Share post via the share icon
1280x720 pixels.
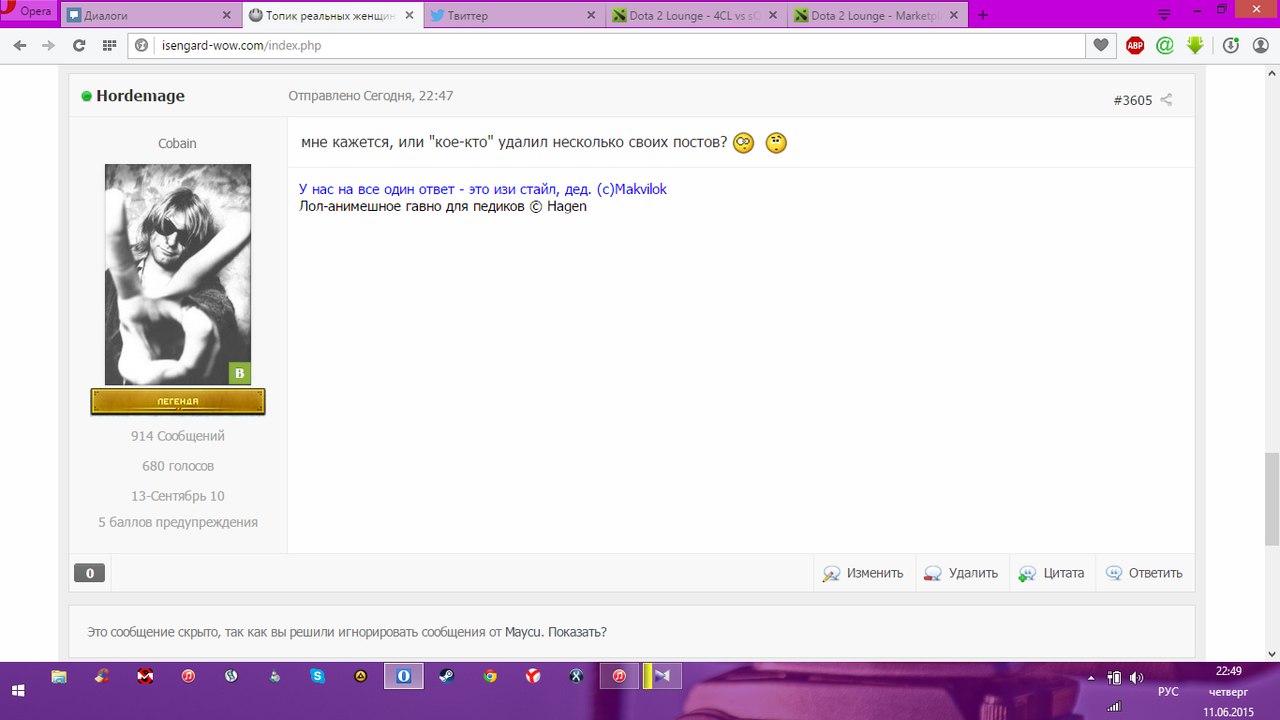click(1166, 100)
